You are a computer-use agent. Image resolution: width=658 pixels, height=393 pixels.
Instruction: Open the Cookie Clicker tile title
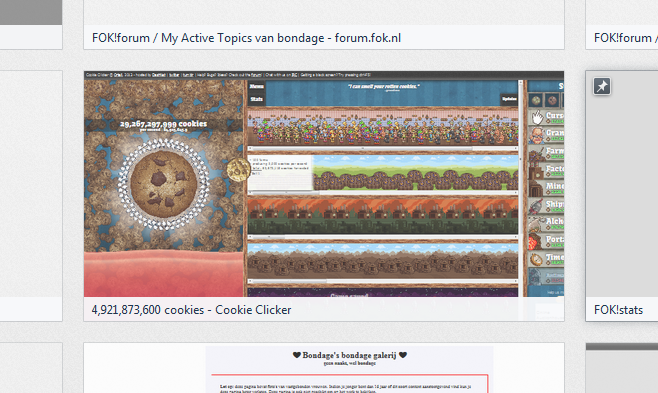pos(191,310)
